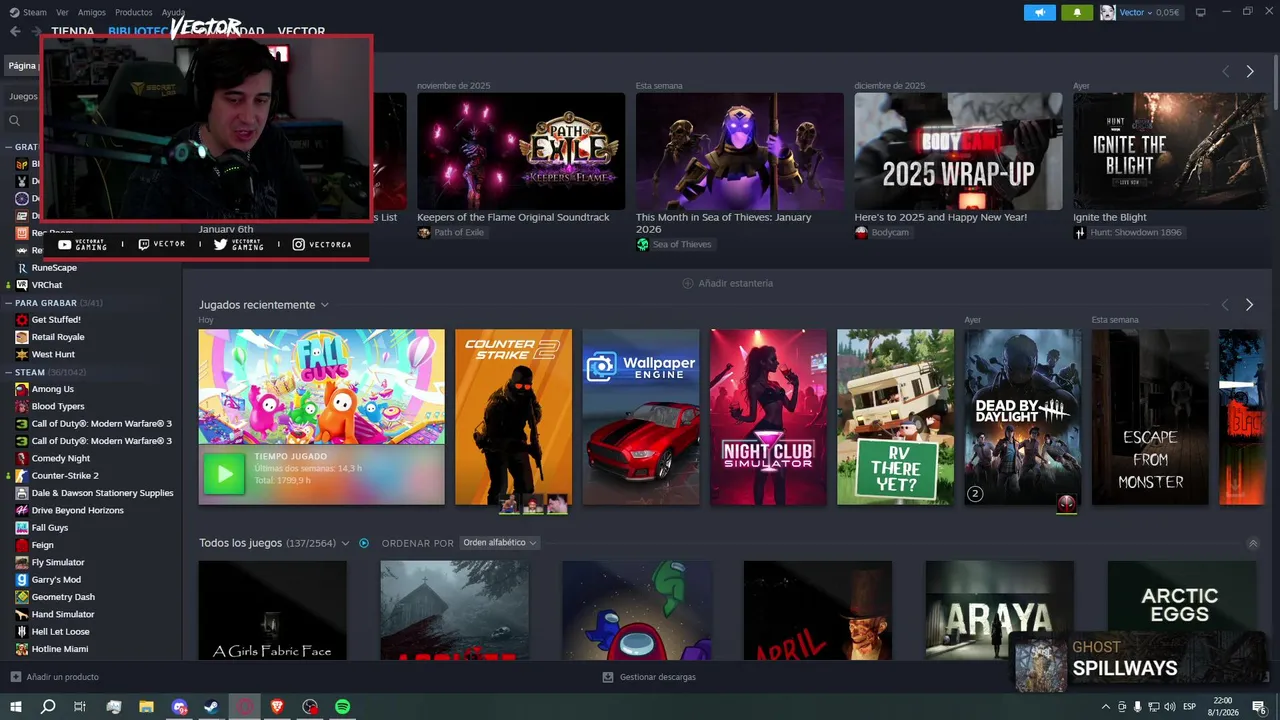Select Retail Royale in the library list
1280x720 pixels.
(x=57, y=337)
